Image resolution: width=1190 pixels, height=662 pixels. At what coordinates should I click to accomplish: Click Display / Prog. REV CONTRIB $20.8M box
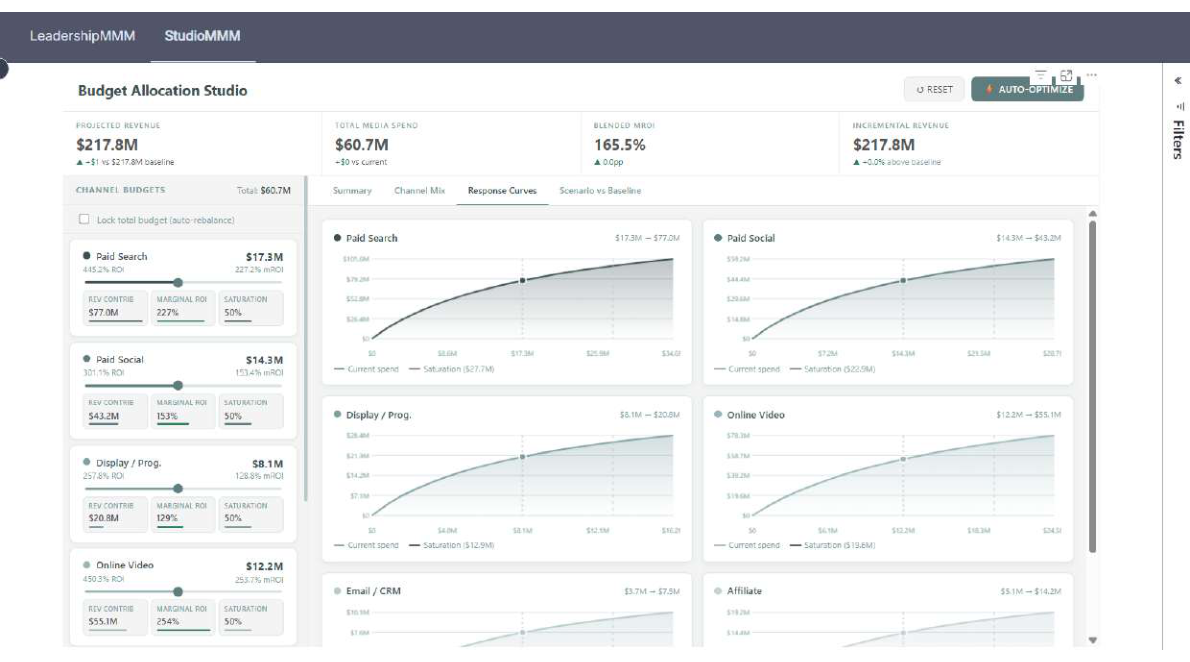(x=115, y=515)
